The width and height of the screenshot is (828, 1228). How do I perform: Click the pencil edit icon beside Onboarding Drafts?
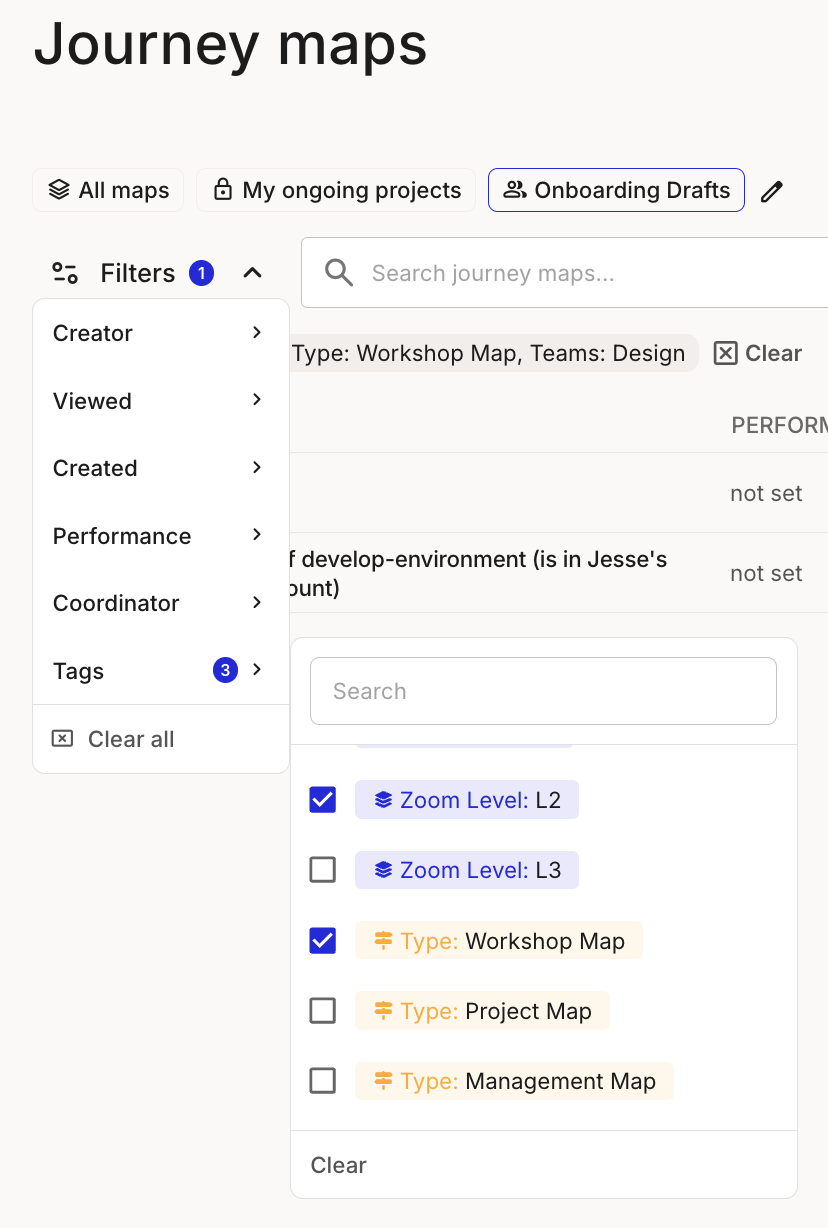tap(771, 192)
